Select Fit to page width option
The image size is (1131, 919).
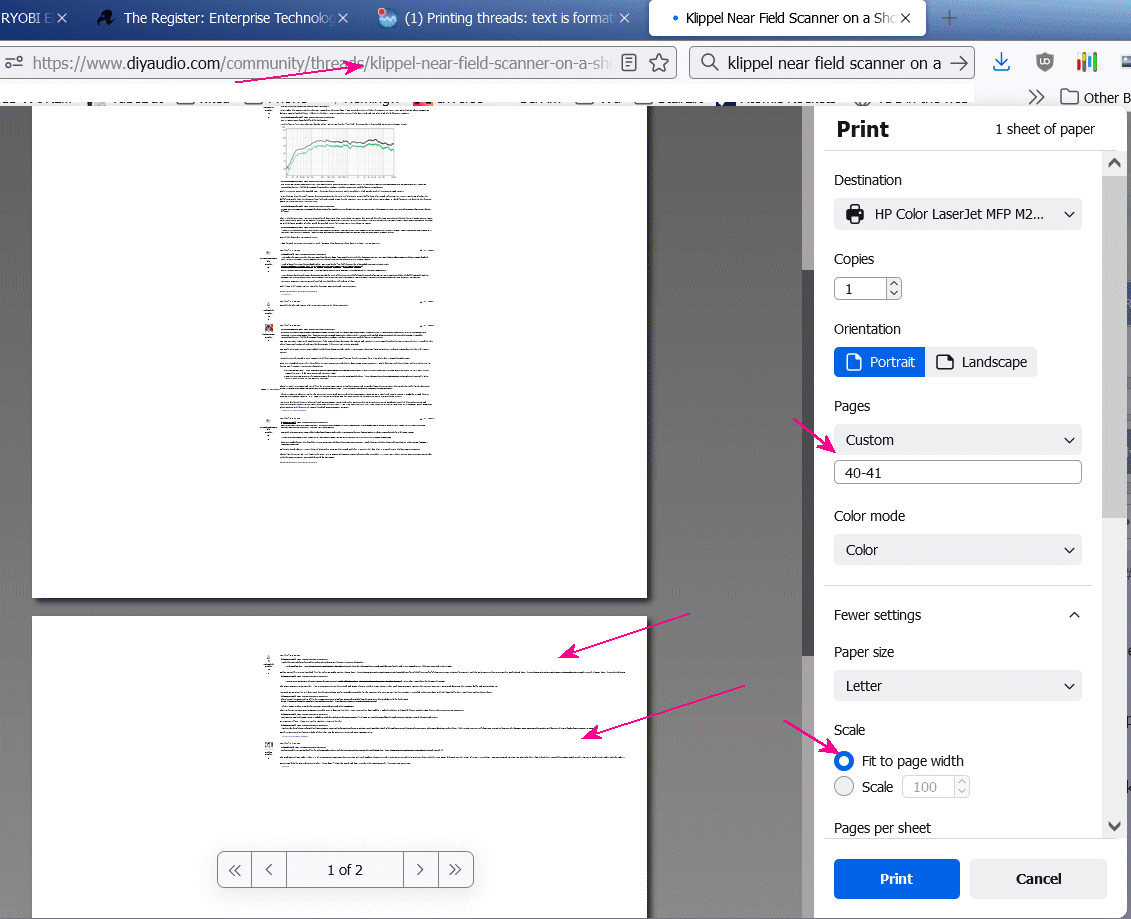[x=844, y=761]
